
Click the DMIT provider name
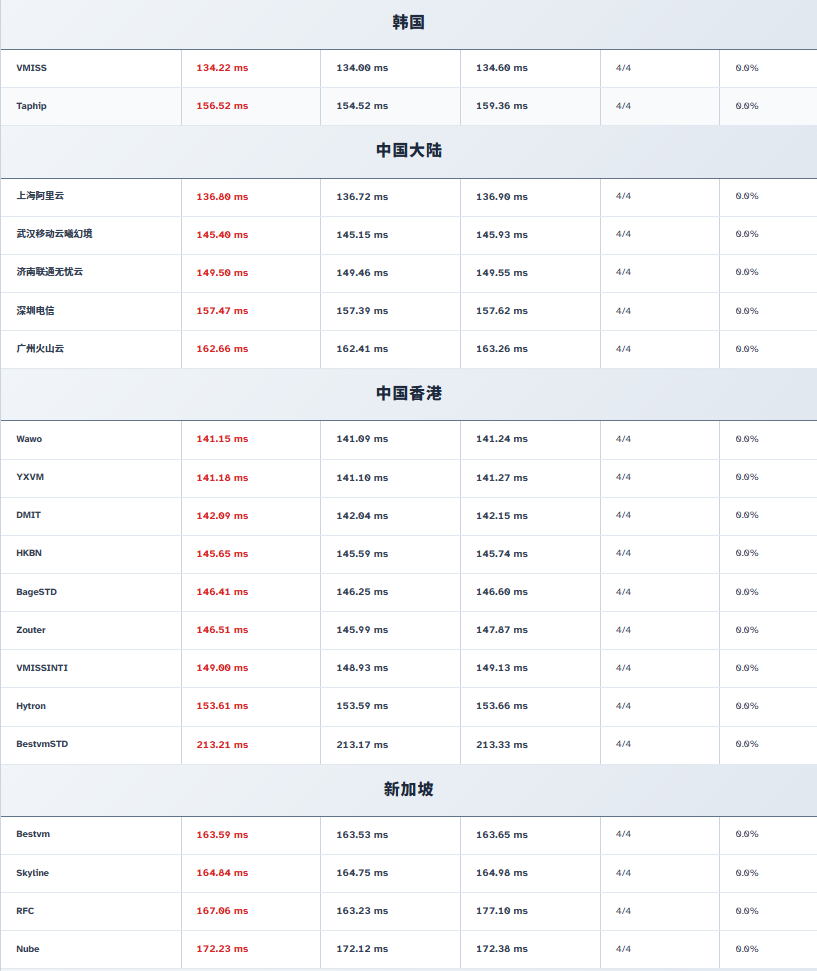(x=29, y=515)
